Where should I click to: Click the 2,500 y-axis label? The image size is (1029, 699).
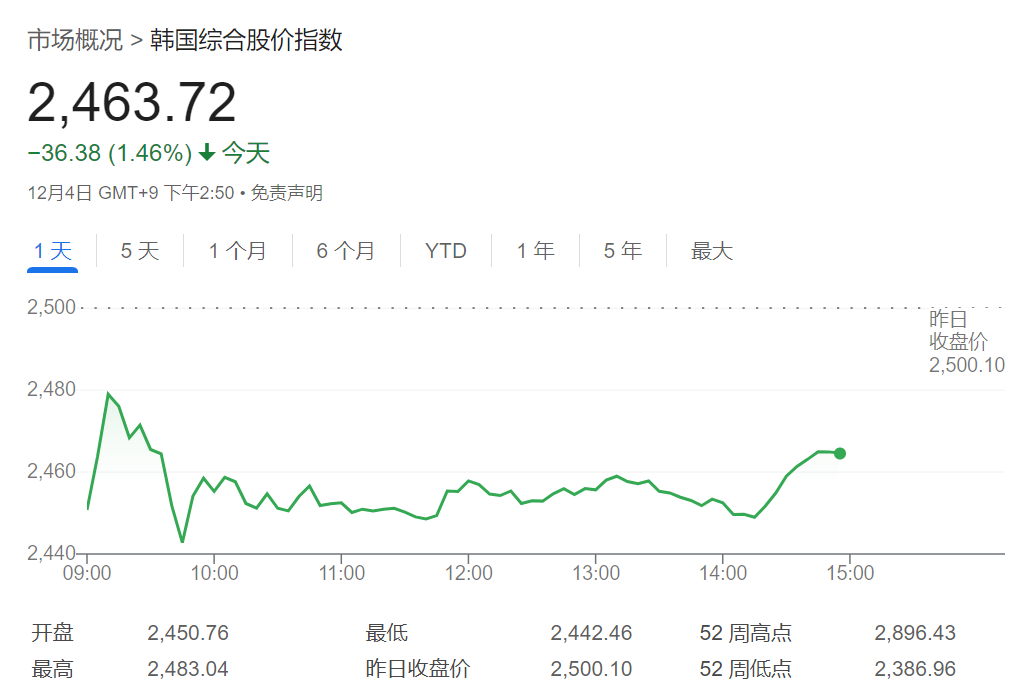[51, 307]
